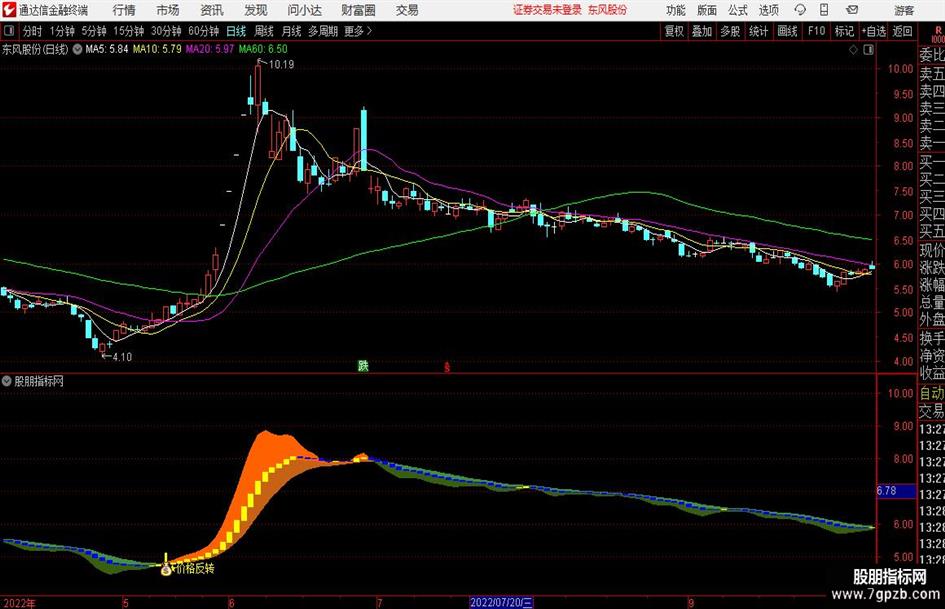Select the 日线 daily period
Screen dimensions: 945x609
[x=236, y=31]
